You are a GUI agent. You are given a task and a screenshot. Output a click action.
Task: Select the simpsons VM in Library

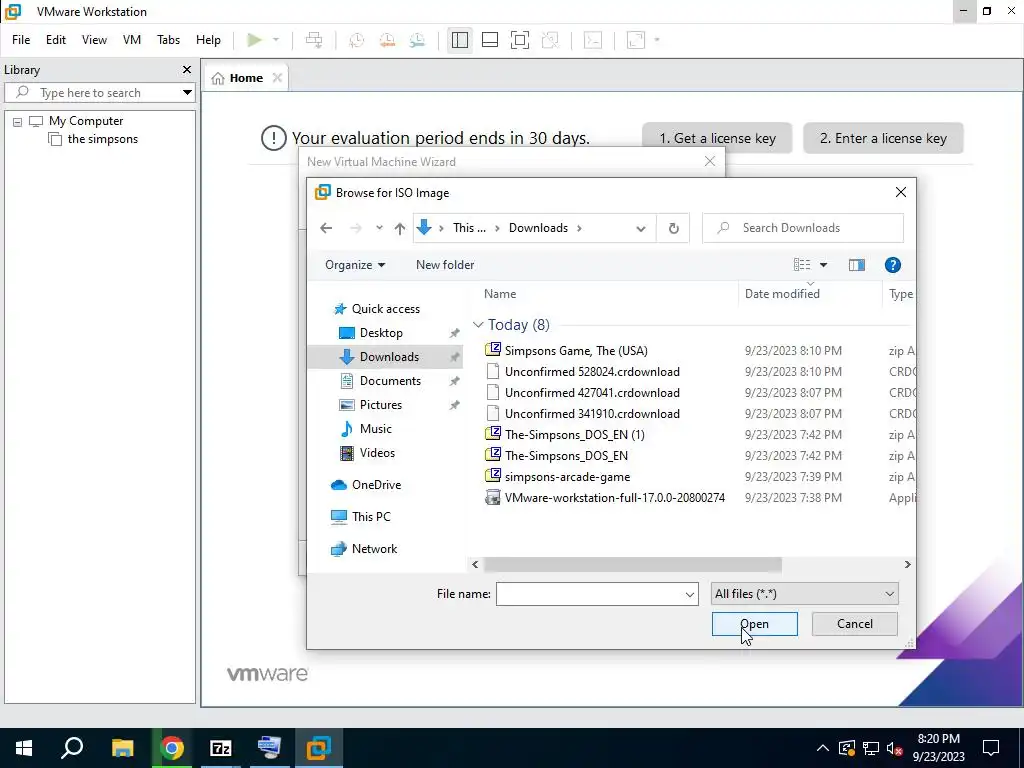point(103,139)
